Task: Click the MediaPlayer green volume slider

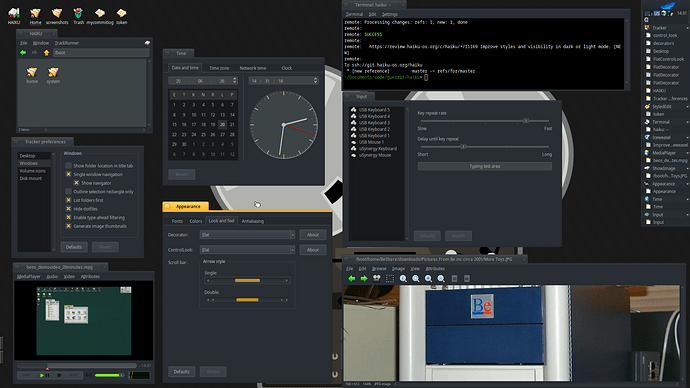Action: [x=109, y=375]
